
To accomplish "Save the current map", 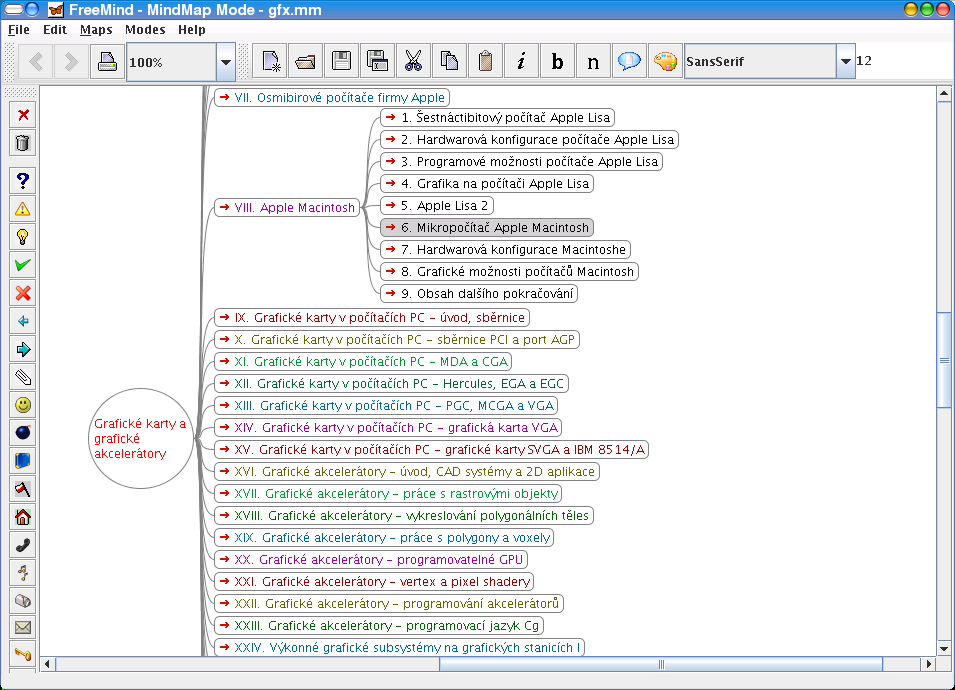I will pyautogui.click(x=342, y=62).
